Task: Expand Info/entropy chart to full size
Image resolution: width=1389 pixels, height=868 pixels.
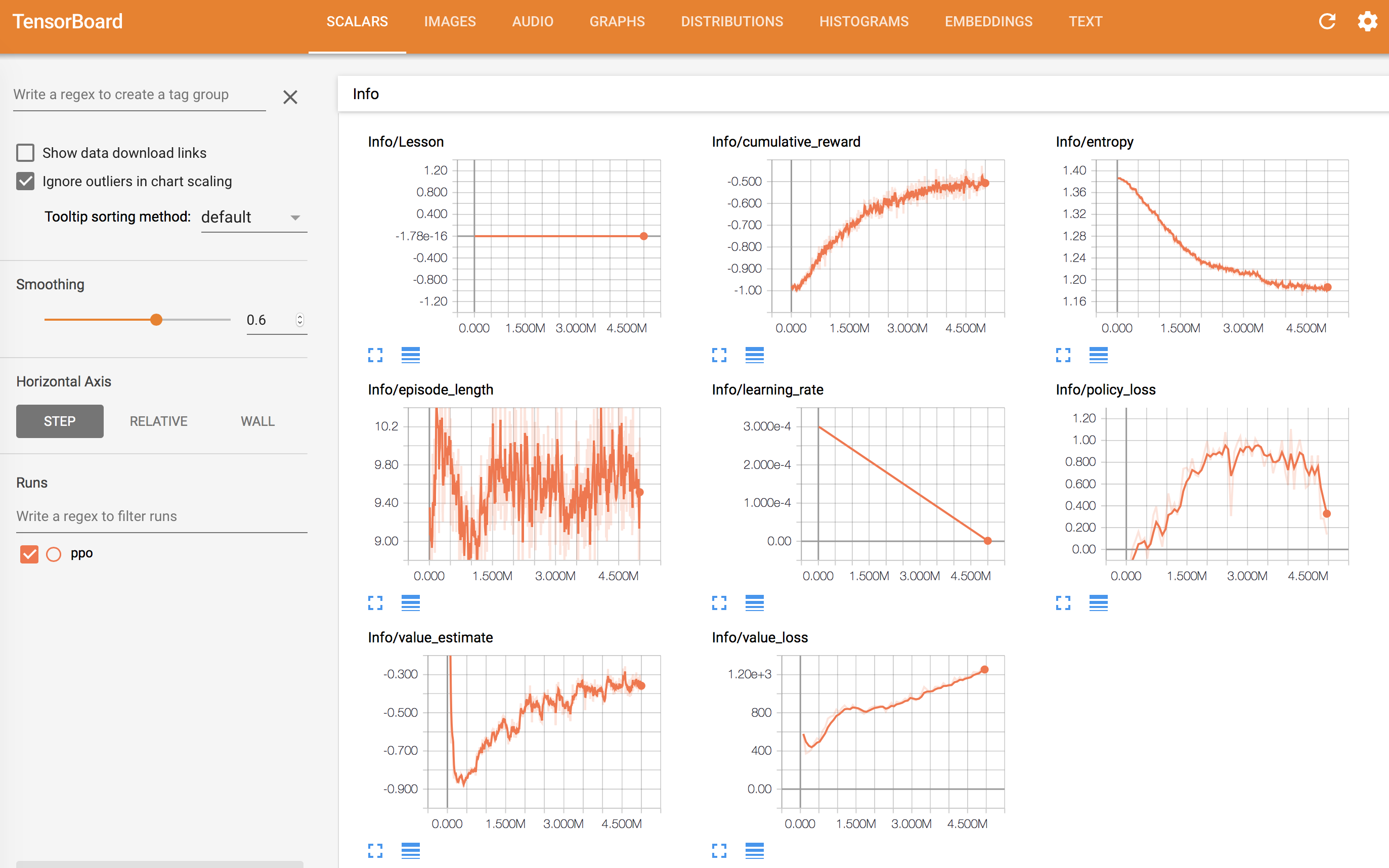Action: (1063, 356)
